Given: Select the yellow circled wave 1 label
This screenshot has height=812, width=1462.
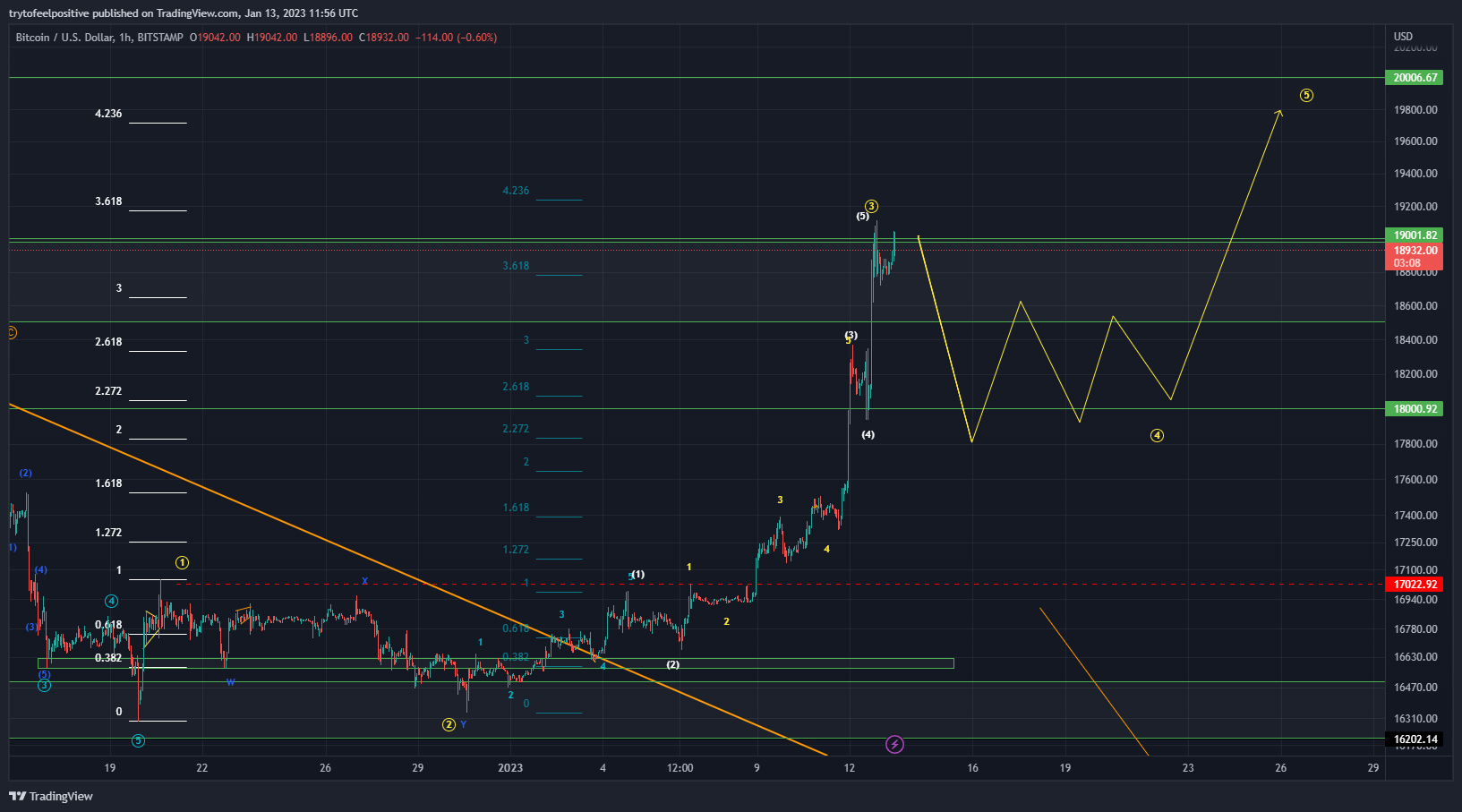Looking at the screenshot, I should pos(182,563).
